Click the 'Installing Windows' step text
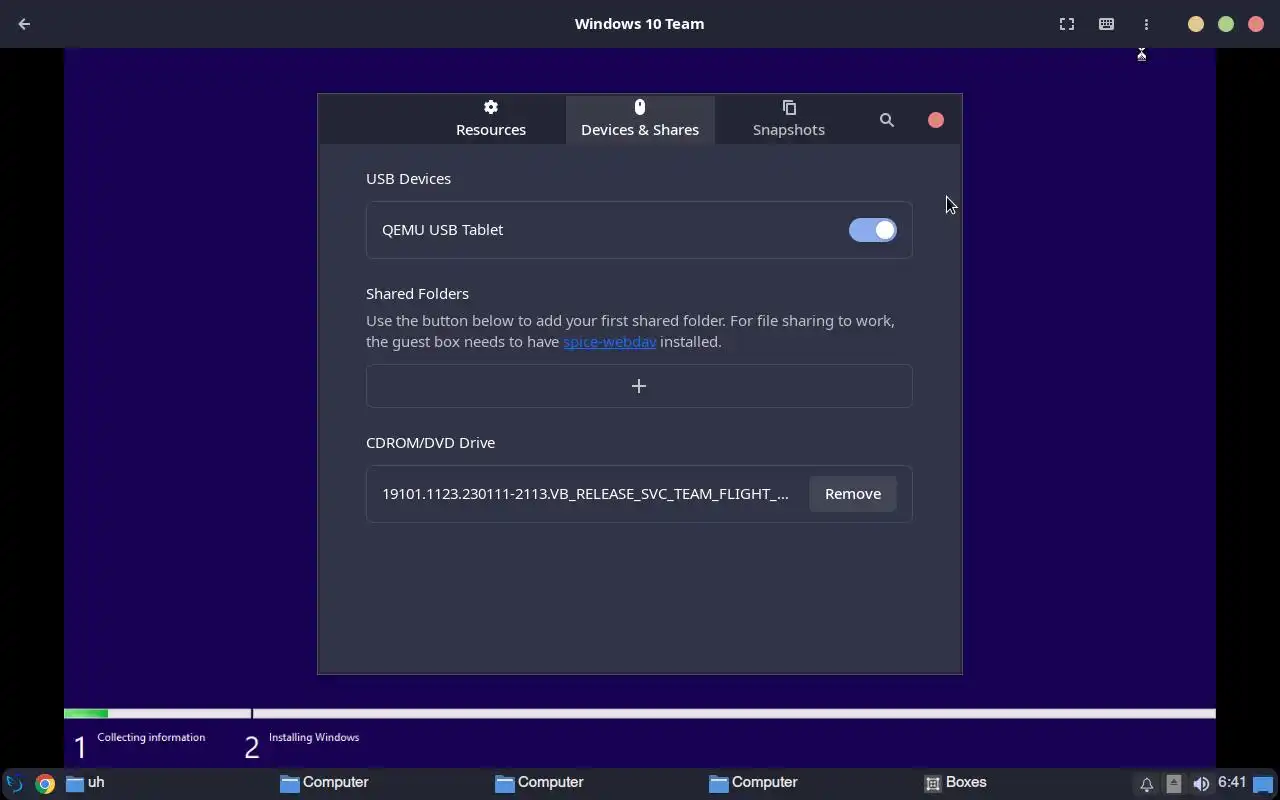Image resolution: width=1280 pixels, height=800 pixels. [314, 737]
